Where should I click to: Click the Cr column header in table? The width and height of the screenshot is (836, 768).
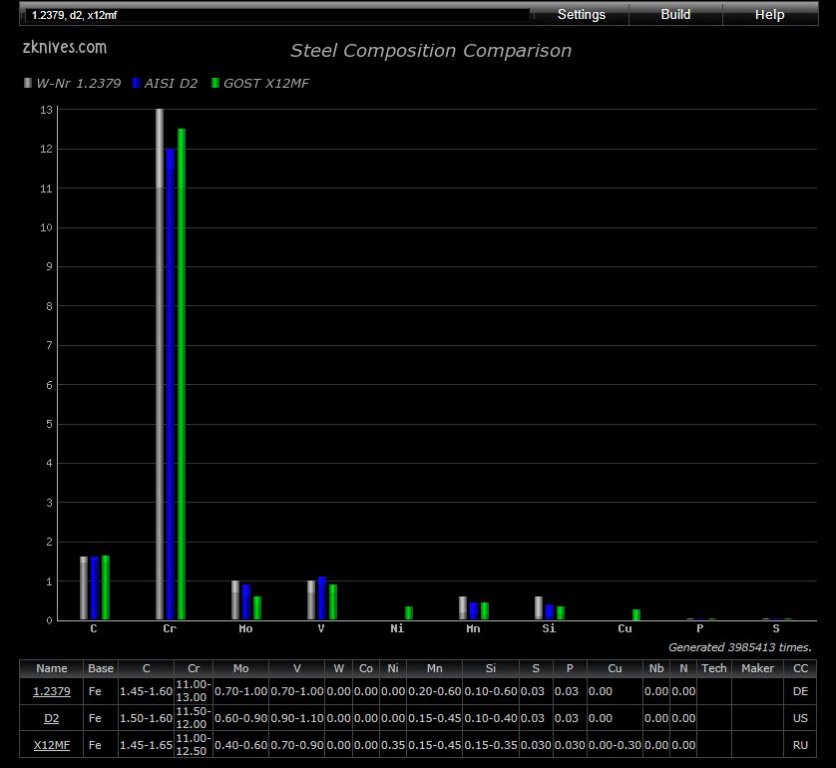click(193, 668)
